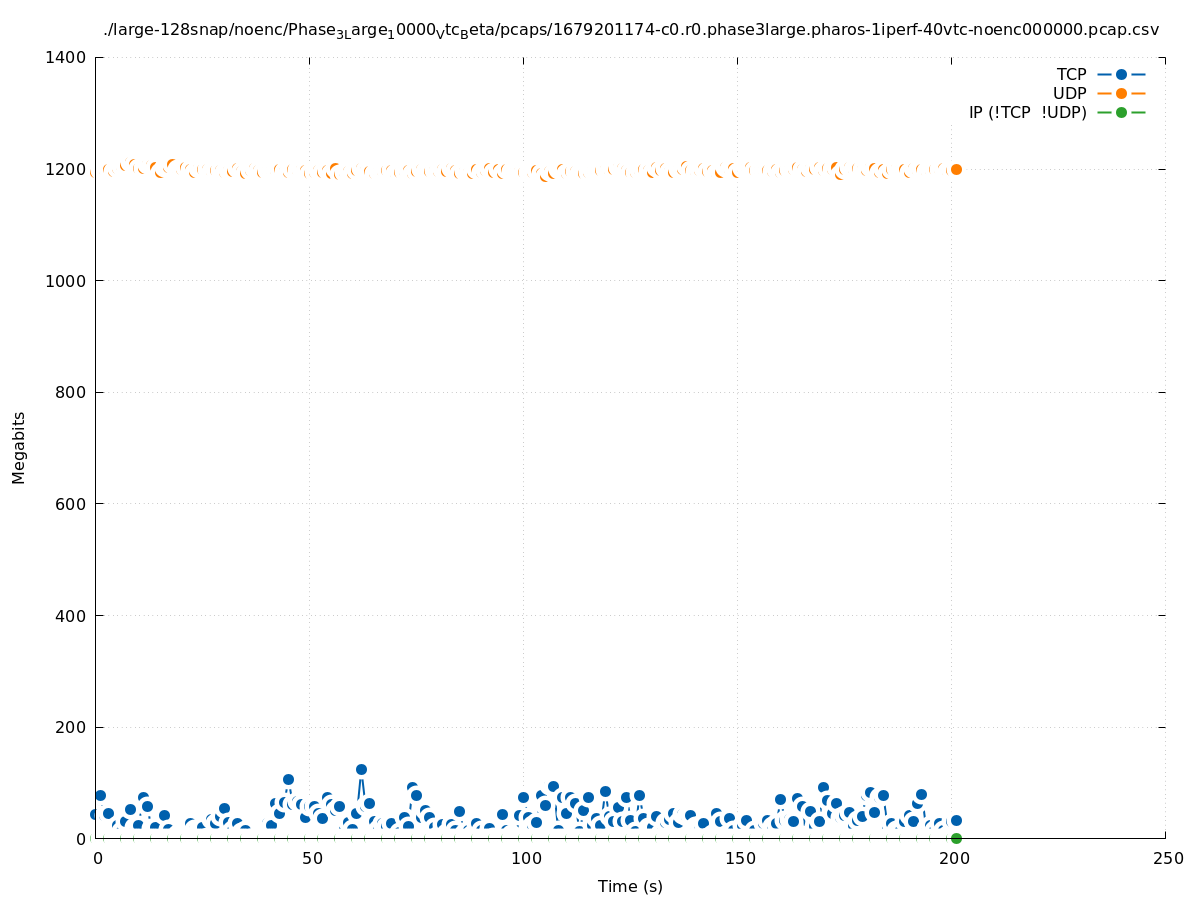The height and width of the screenshot is (900, 1197).
Task: Click the 1000 tick label on y-axis
Action: pos(65,281)
